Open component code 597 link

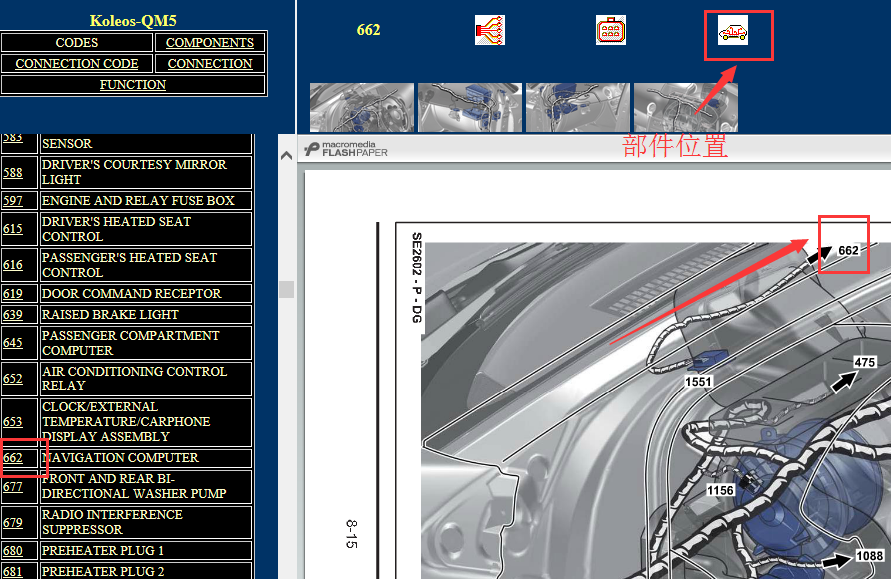[x=13, y=201]
